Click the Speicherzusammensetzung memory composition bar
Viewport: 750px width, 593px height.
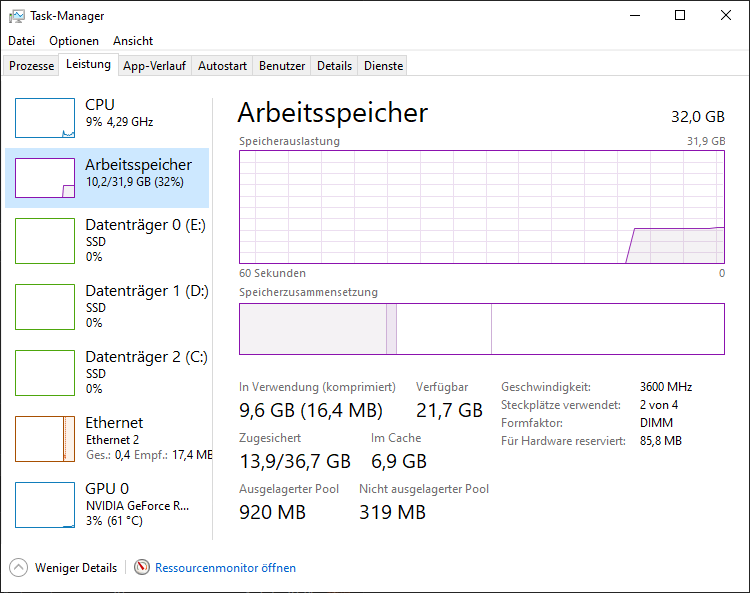pos(481,329)
